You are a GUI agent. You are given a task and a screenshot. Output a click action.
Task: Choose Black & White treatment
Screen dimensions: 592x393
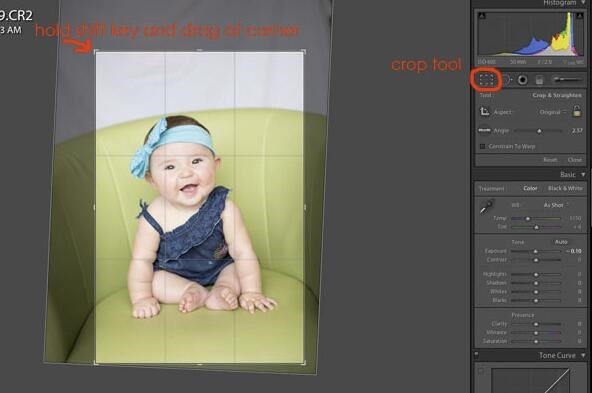coord(565,188)
